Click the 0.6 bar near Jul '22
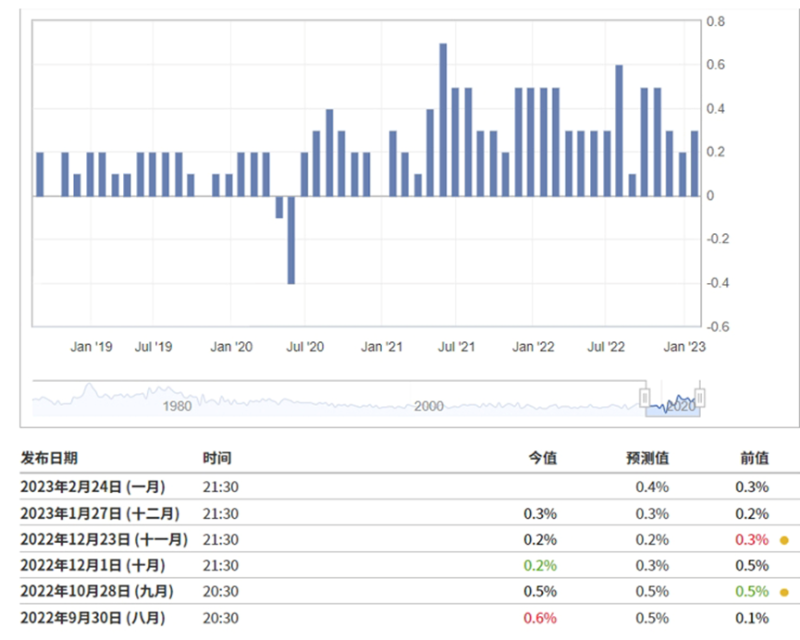Image resolution: width=800 pixels, height=640 pixels. click(x=620, y=130)
